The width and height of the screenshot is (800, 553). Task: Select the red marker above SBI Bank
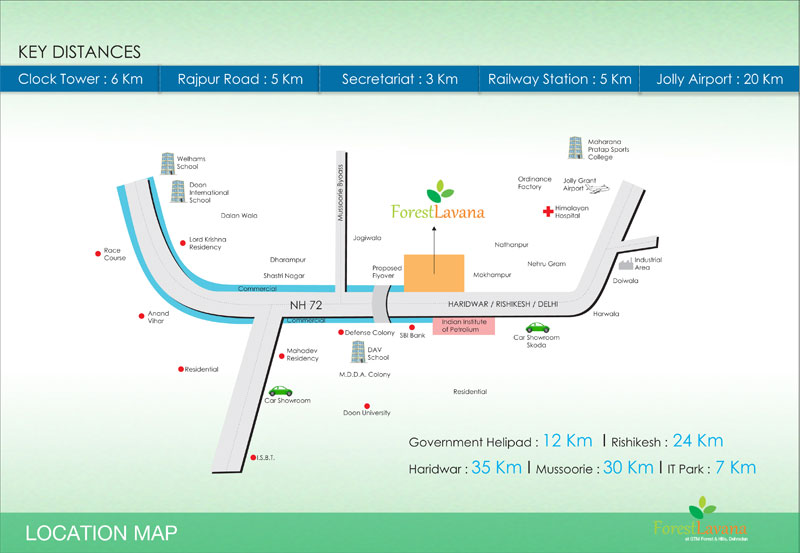tap(412, 328)
